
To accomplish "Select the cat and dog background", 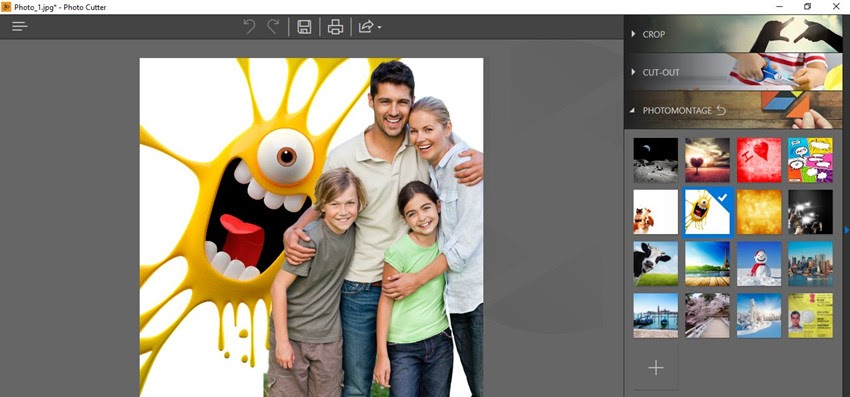I will (x=655, y=212).
